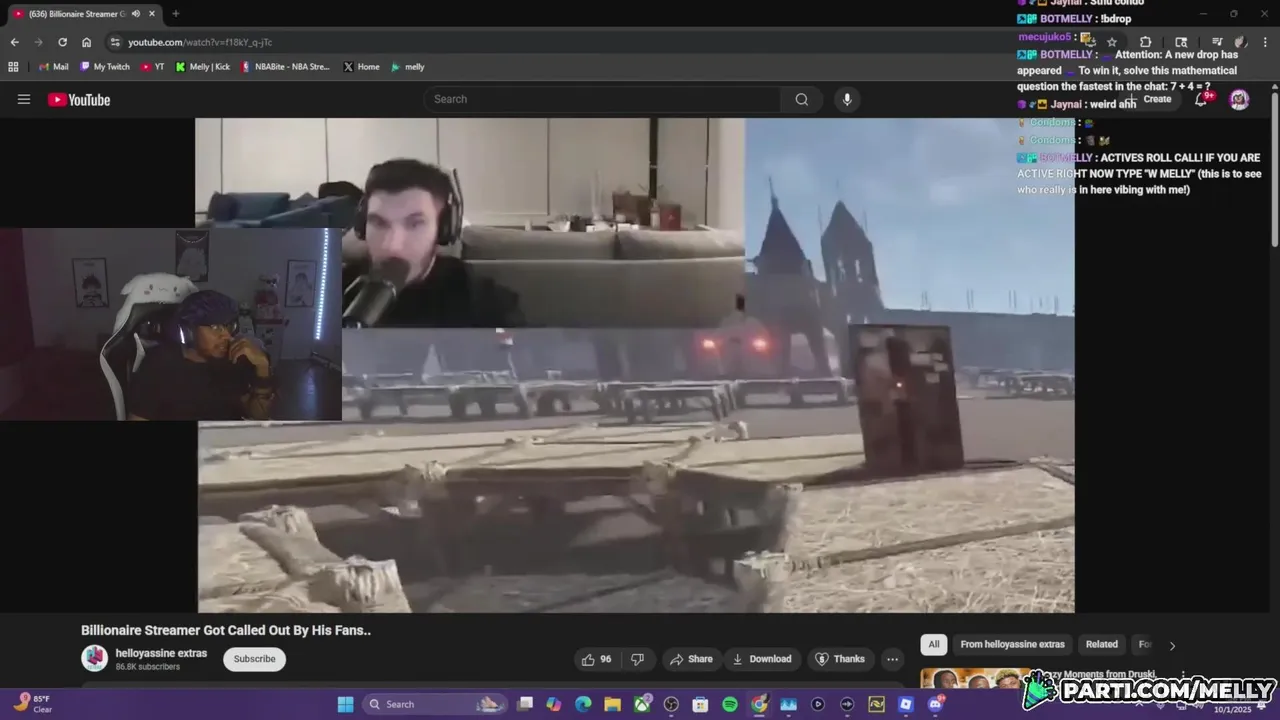Open the melly bookmark
The height and width of the screenshot is (720, 1280).
[408, 67]
